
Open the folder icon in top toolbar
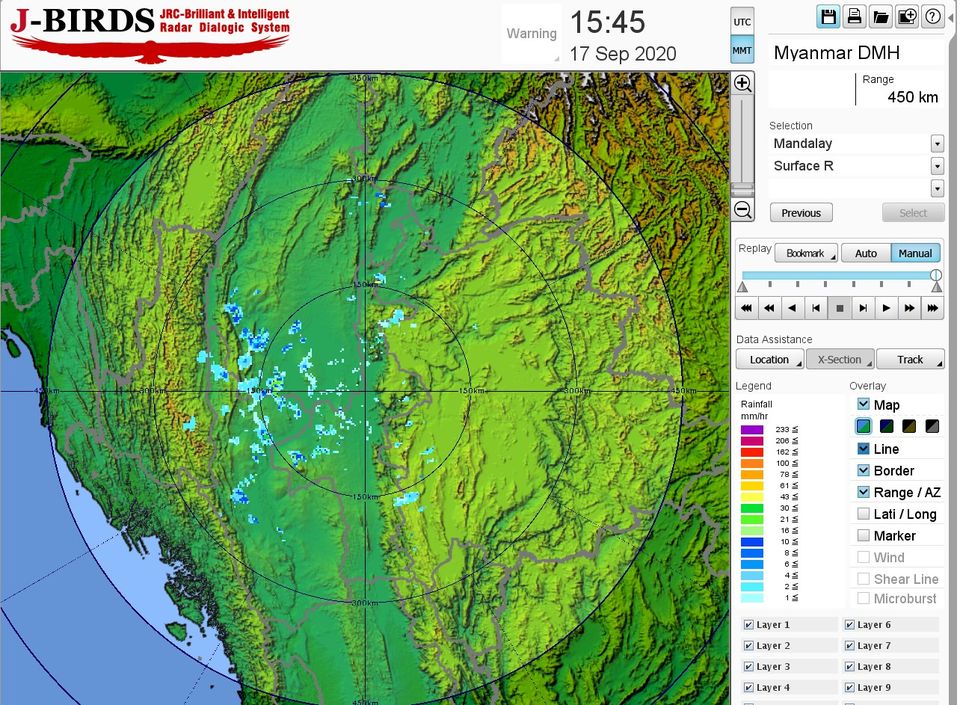point(880,16)
